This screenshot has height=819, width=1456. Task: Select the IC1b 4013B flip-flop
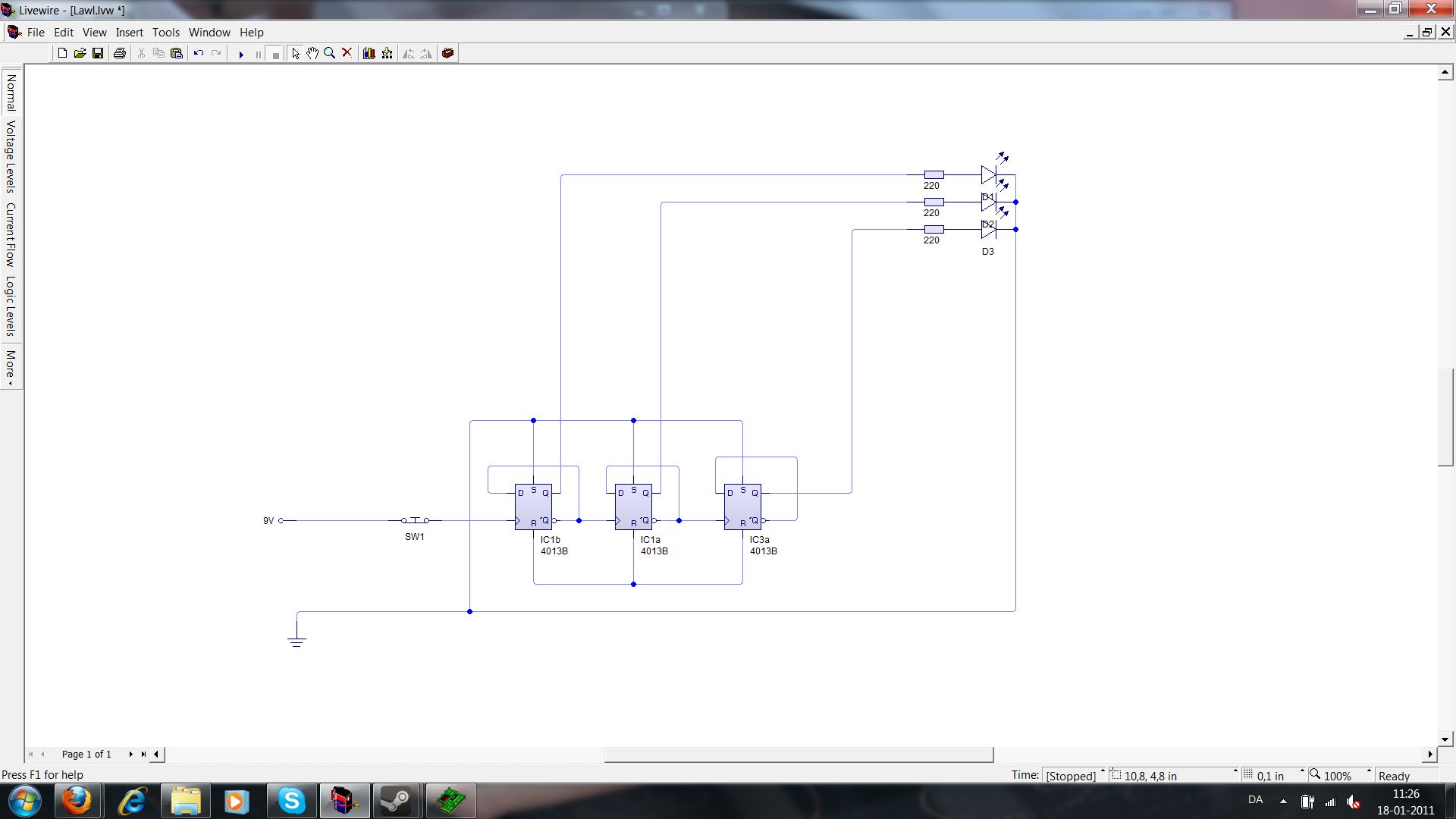(x=533, y=507)
